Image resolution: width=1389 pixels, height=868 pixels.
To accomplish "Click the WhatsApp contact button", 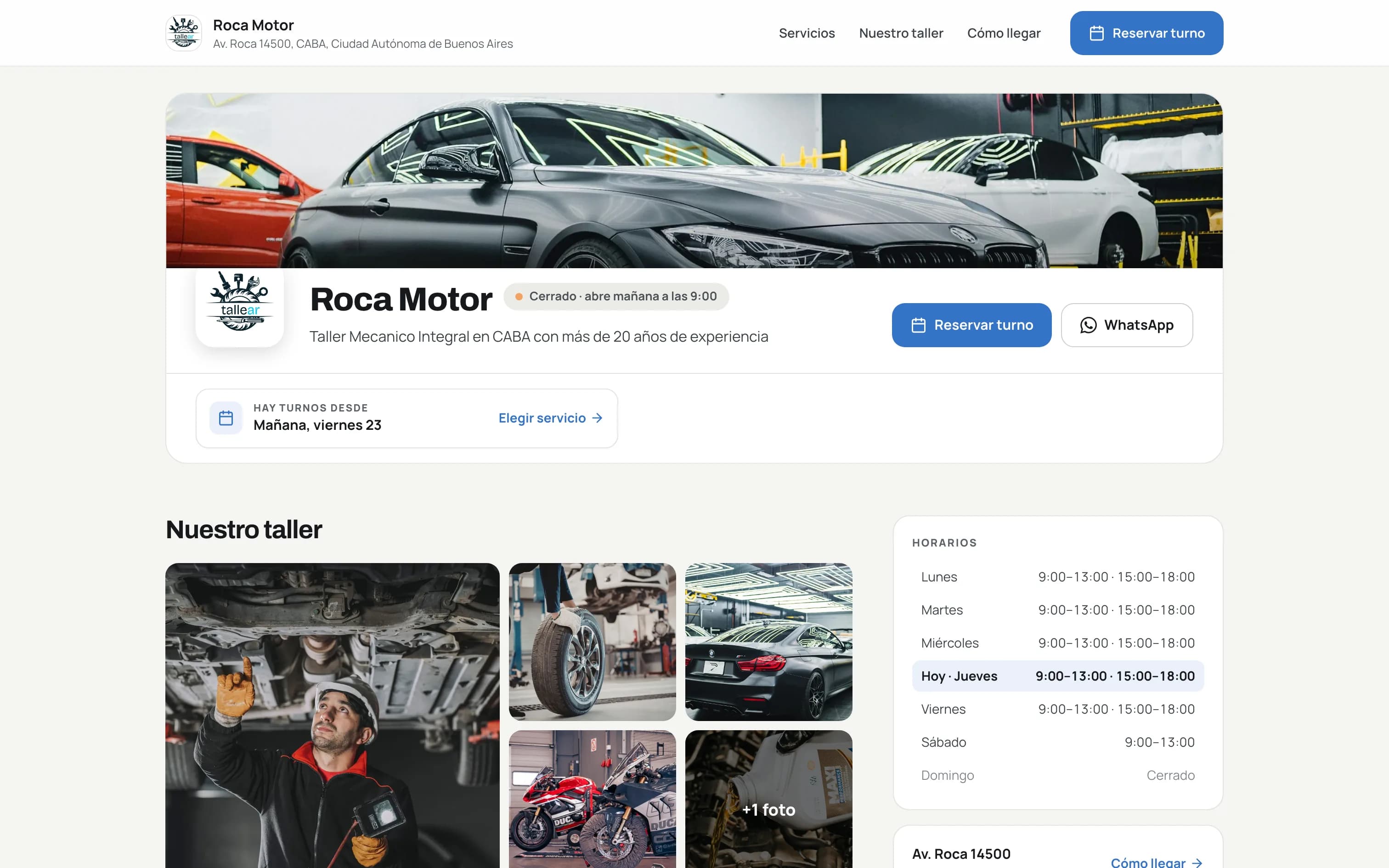I will (x=1127, y=326).
